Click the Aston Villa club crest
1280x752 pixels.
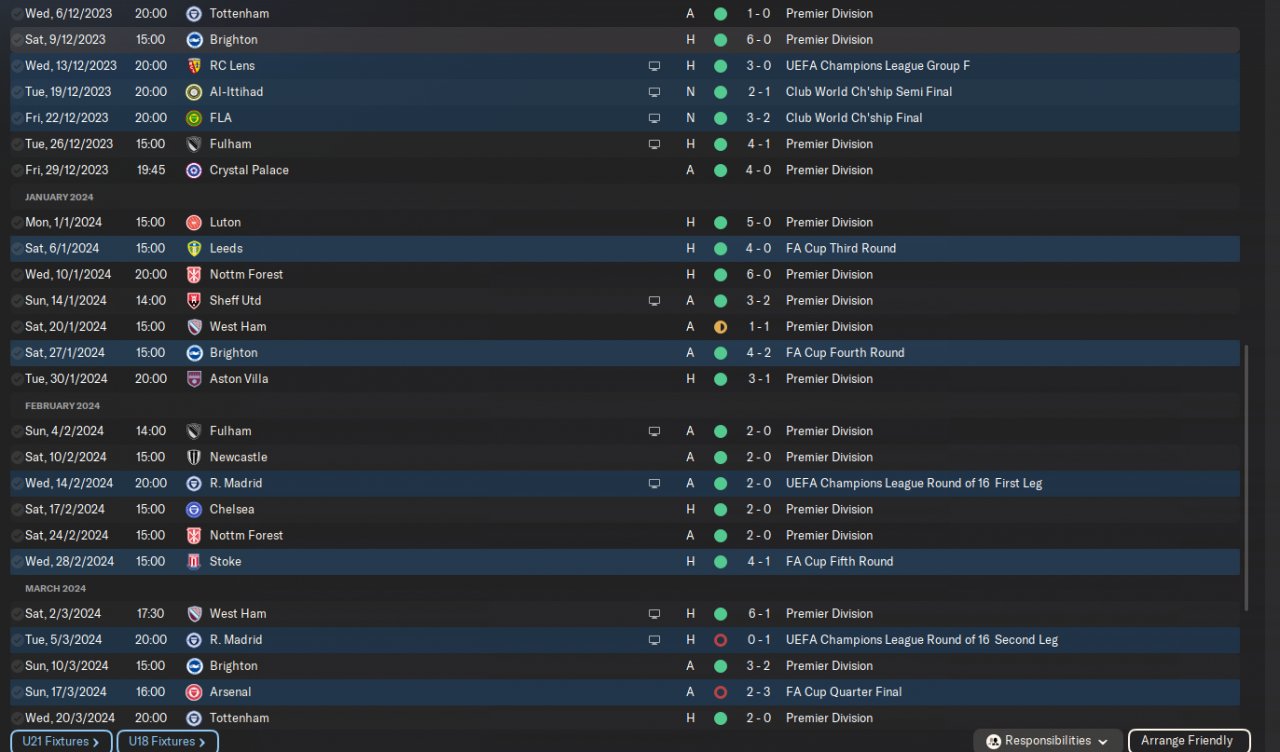[194, 379]
